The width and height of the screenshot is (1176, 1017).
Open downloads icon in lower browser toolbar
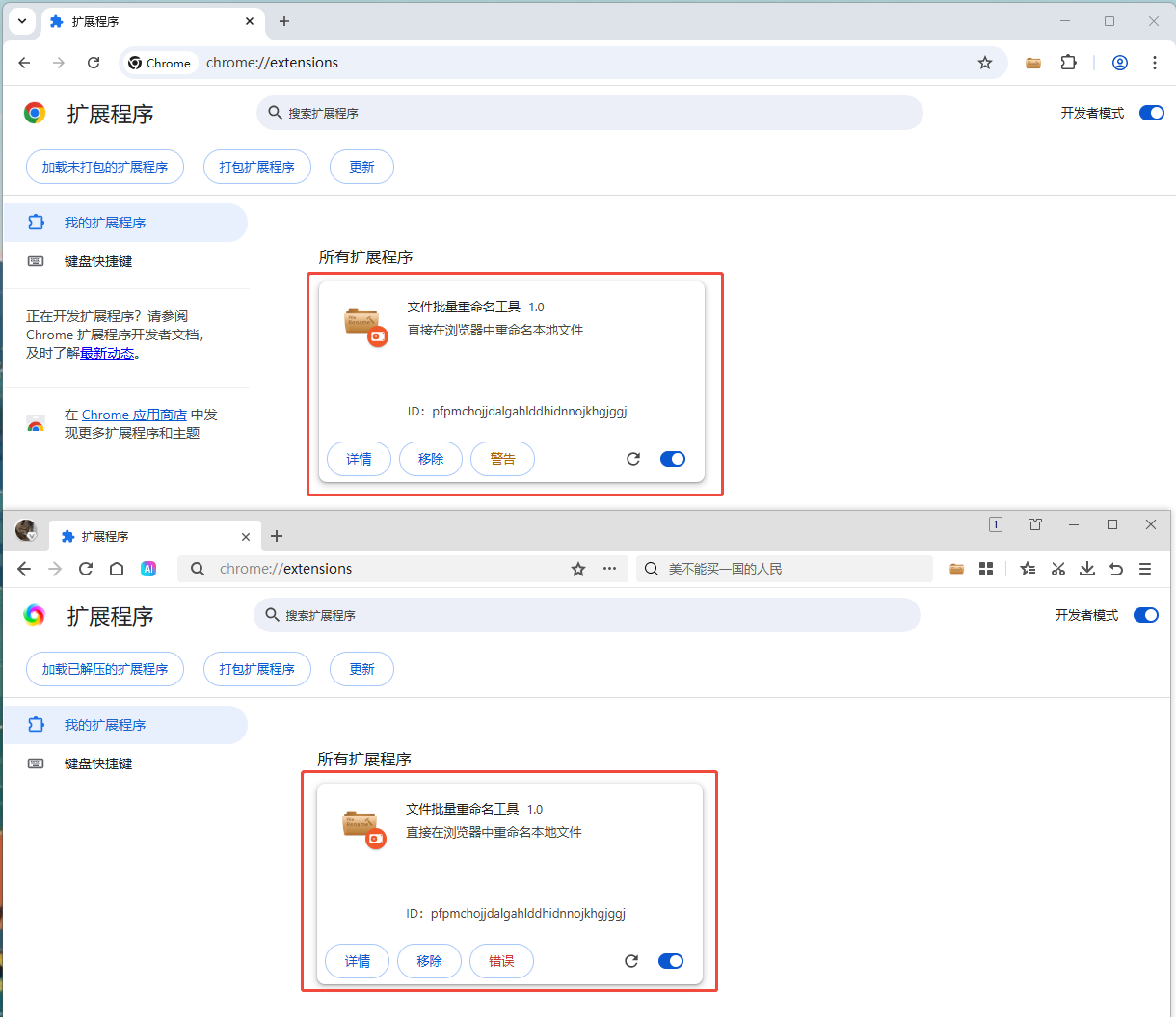tap(1087, 569)
